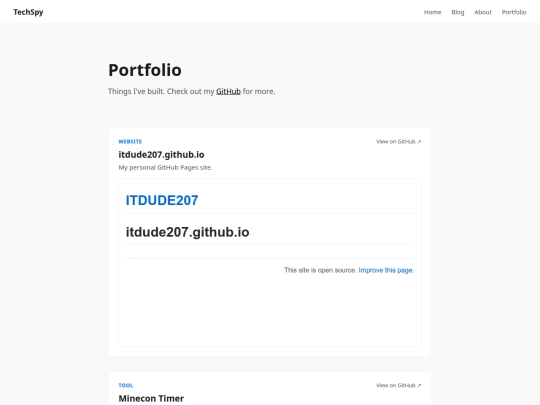Screen dimensions: 540x405
Task: Click the TOOL category tag
Action: pos(126,385)
